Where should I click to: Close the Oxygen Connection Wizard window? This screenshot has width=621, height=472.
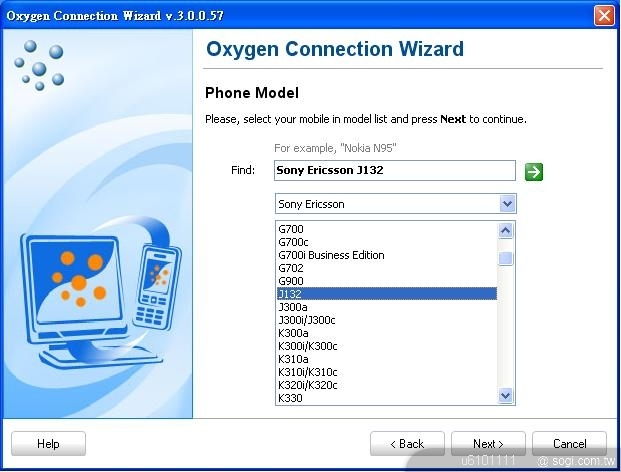point(604,16)
